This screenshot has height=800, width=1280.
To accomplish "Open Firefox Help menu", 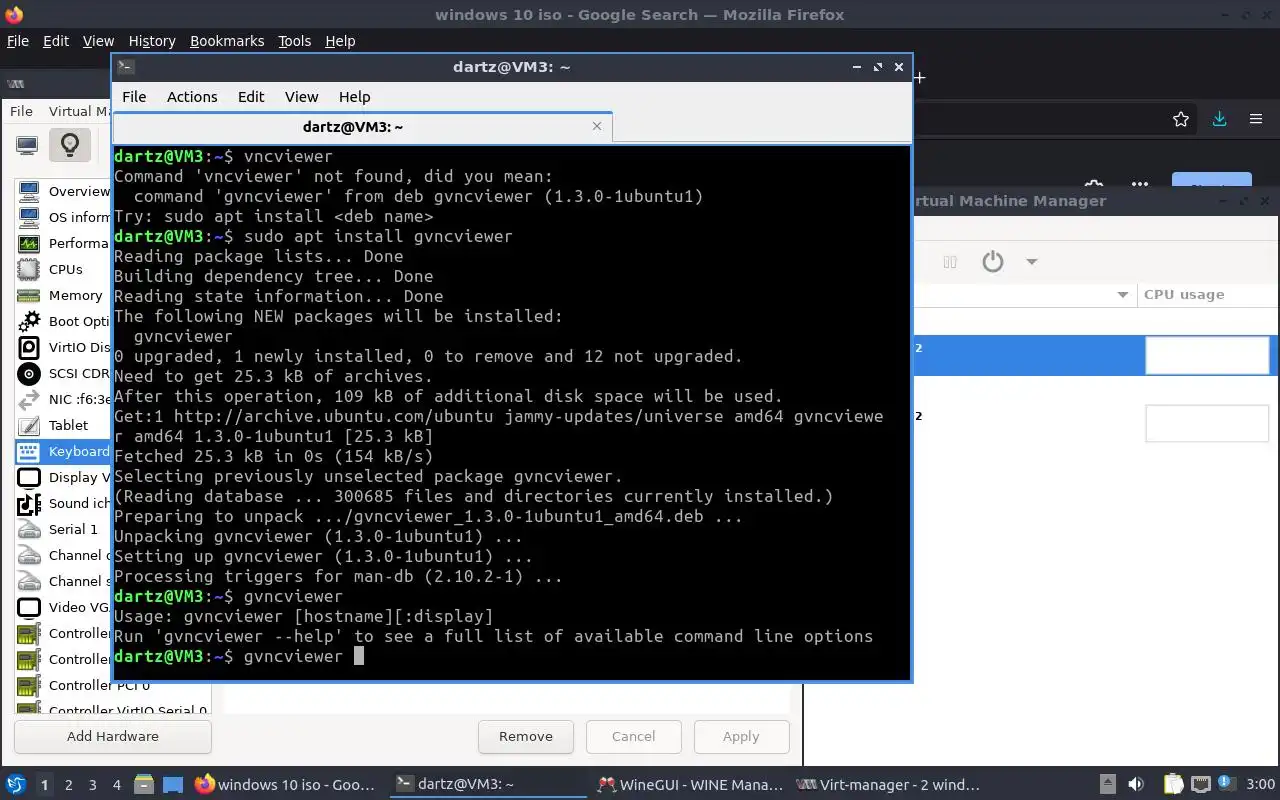I will pos(340,41).
